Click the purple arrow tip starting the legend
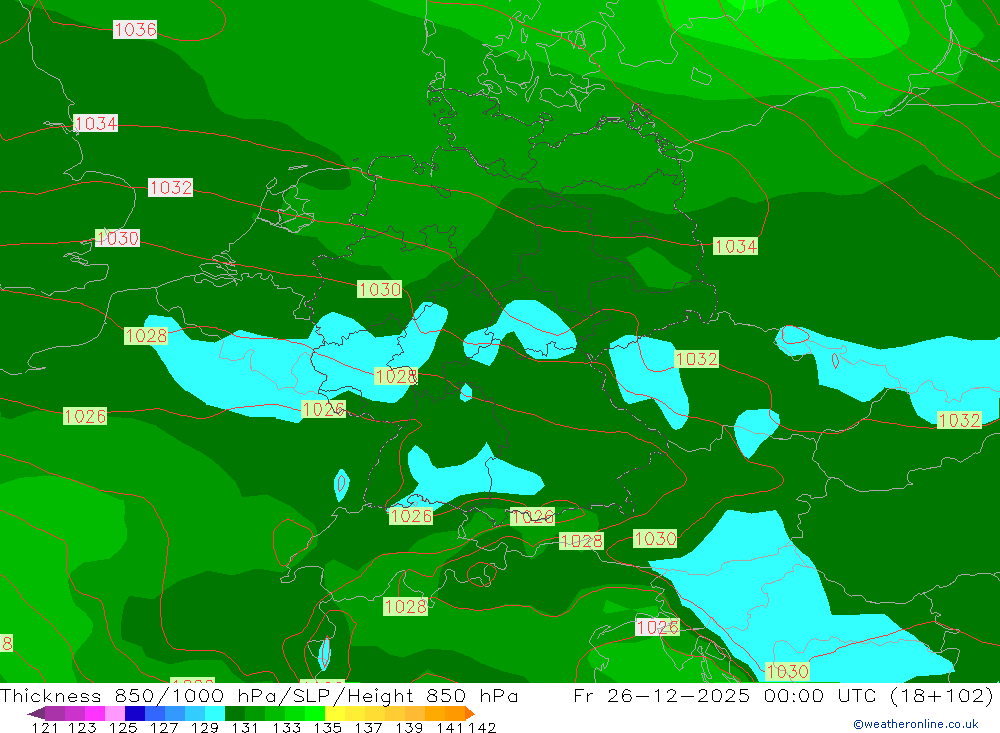1000x733 pixels. (36, 713)
